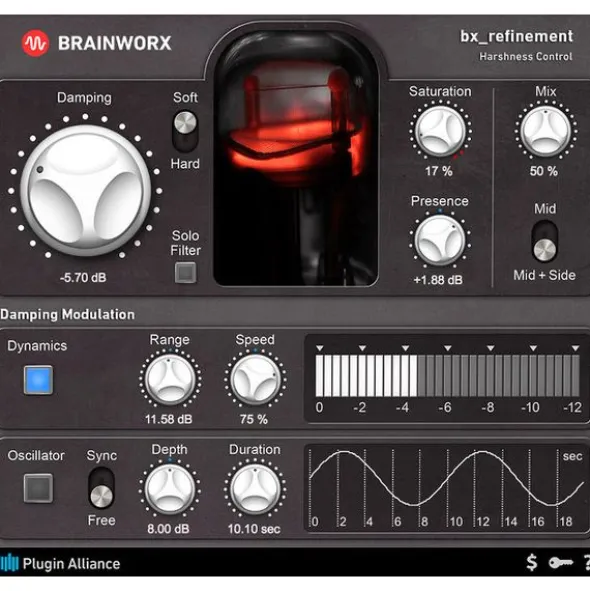Click the Speed knob
This screenshot has width=590, height=591.
256,379
